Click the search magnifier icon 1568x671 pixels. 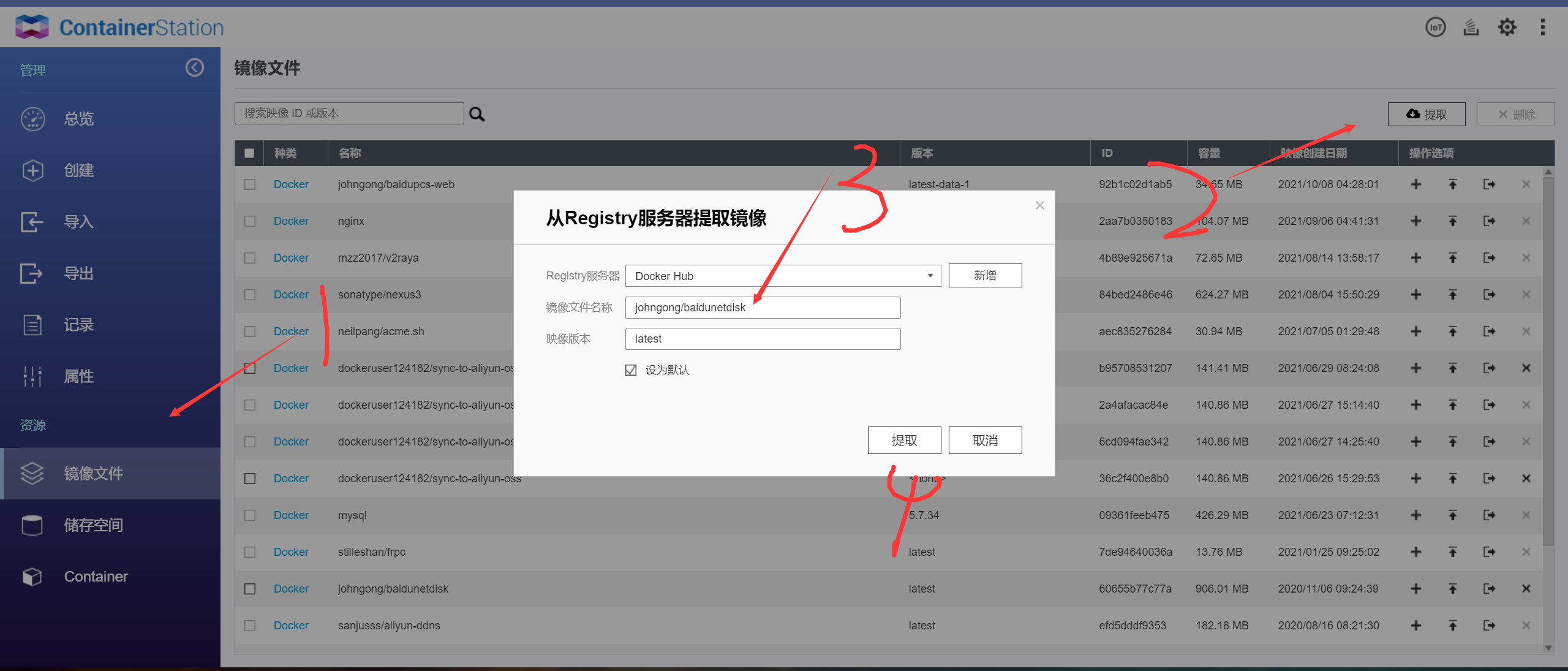coord(477,114)
